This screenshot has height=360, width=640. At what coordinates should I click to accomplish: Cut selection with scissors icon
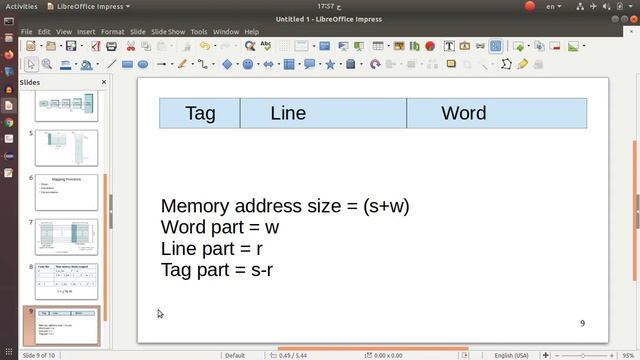click(131, 46)
